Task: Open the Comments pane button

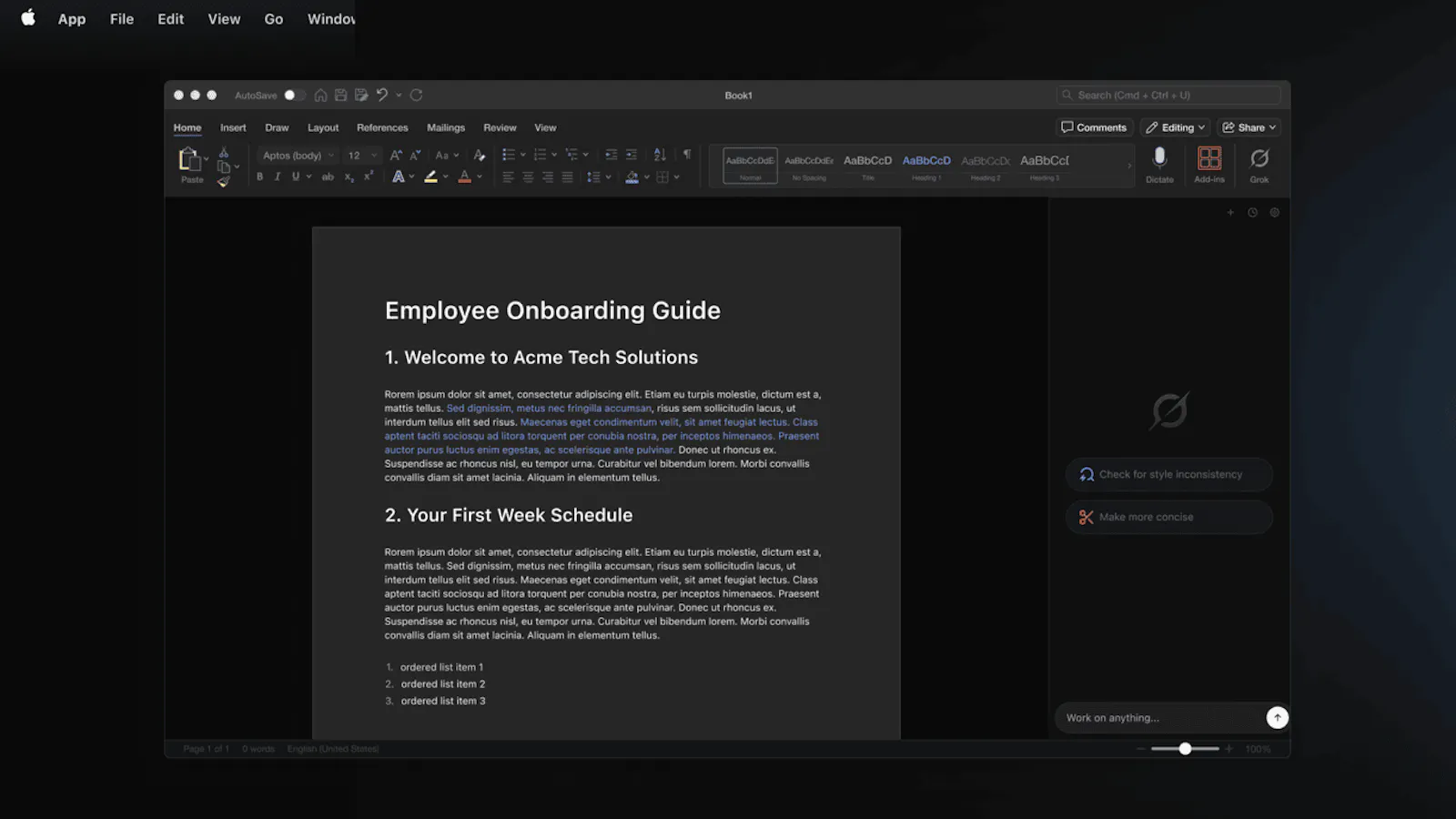Action: point(1094,127)
